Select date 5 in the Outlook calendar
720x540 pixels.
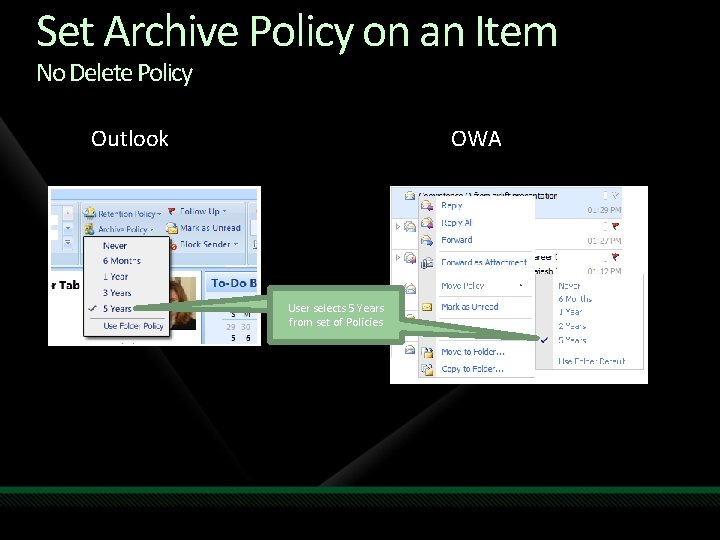pyautogui.click(x=233, y=338)
